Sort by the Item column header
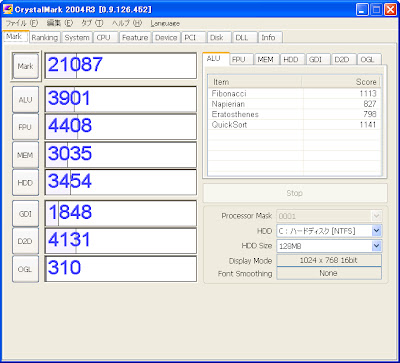The width and height of the screenshot is (400, 363). (x=255, y=82)
